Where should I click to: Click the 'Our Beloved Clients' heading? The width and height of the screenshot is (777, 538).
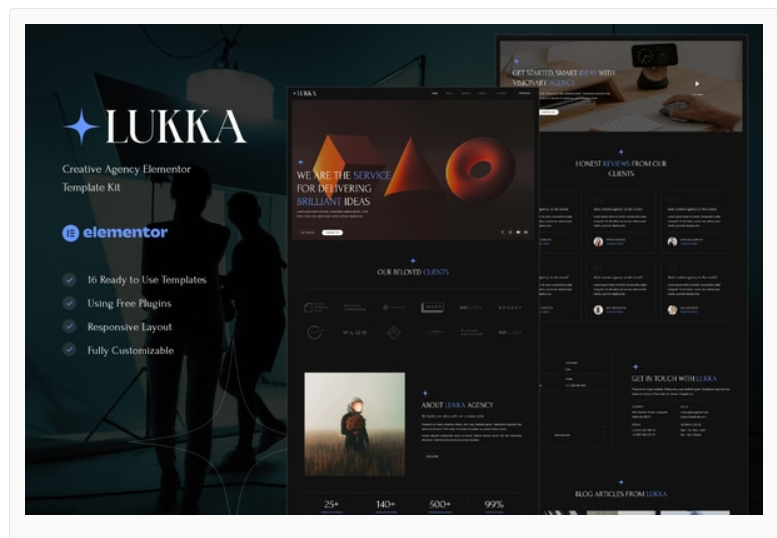coord(413,272)
